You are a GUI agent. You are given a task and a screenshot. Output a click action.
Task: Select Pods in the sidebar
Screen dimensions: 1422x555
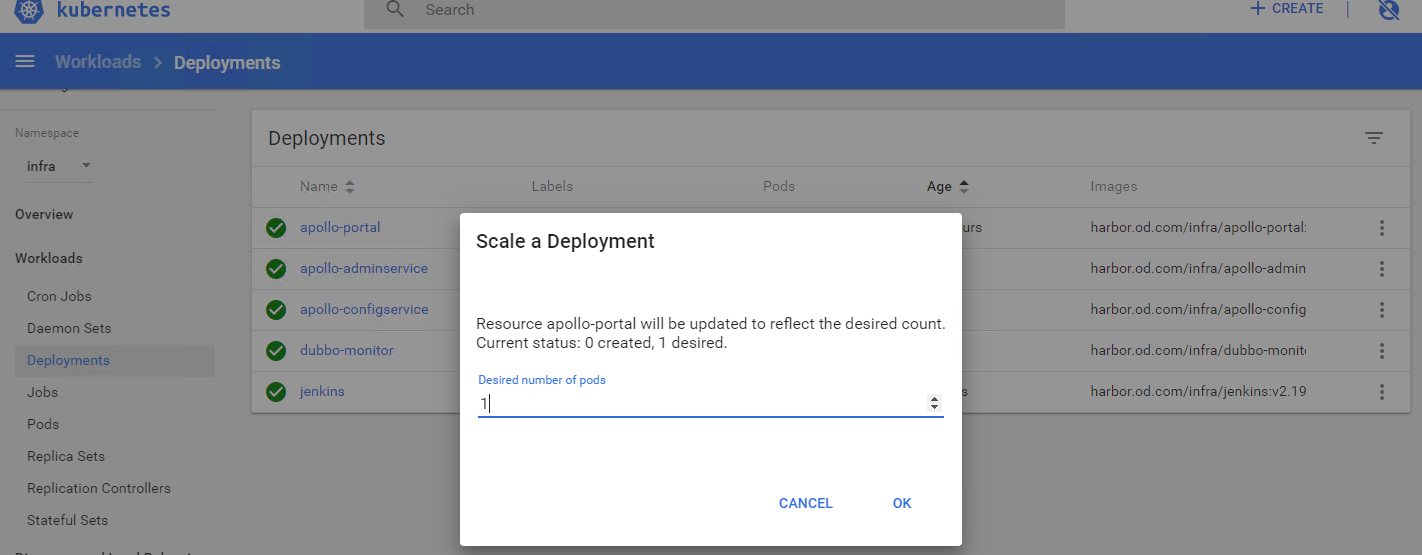[43, 424]
